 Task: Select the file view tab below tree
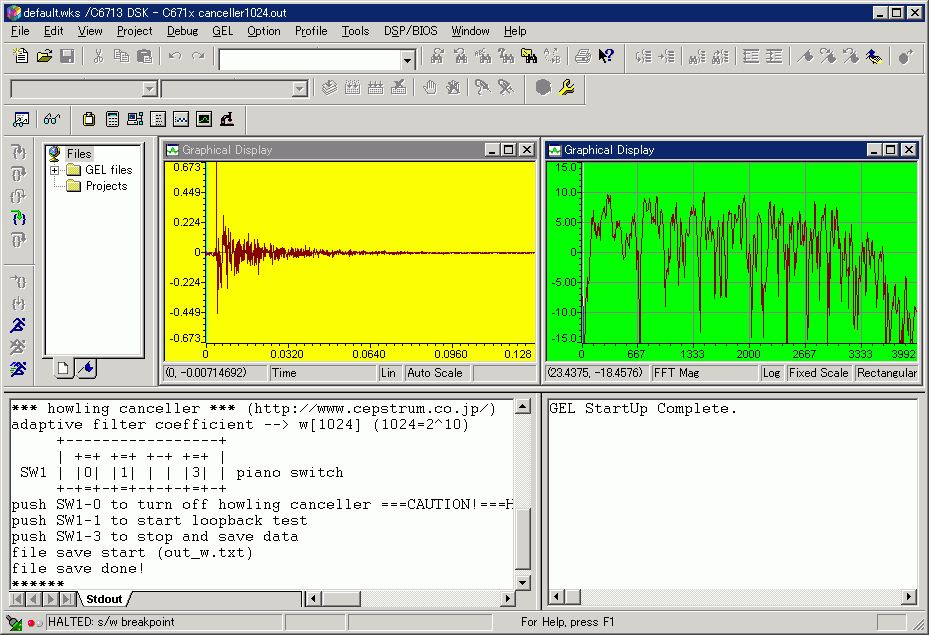coord(63,368)
